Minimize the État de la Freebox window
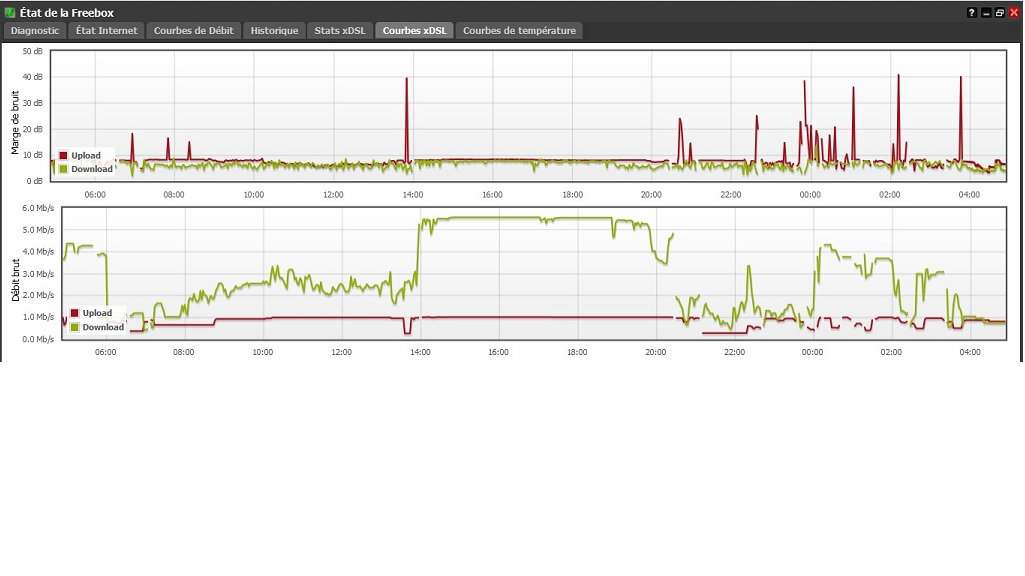 [986, 12]
